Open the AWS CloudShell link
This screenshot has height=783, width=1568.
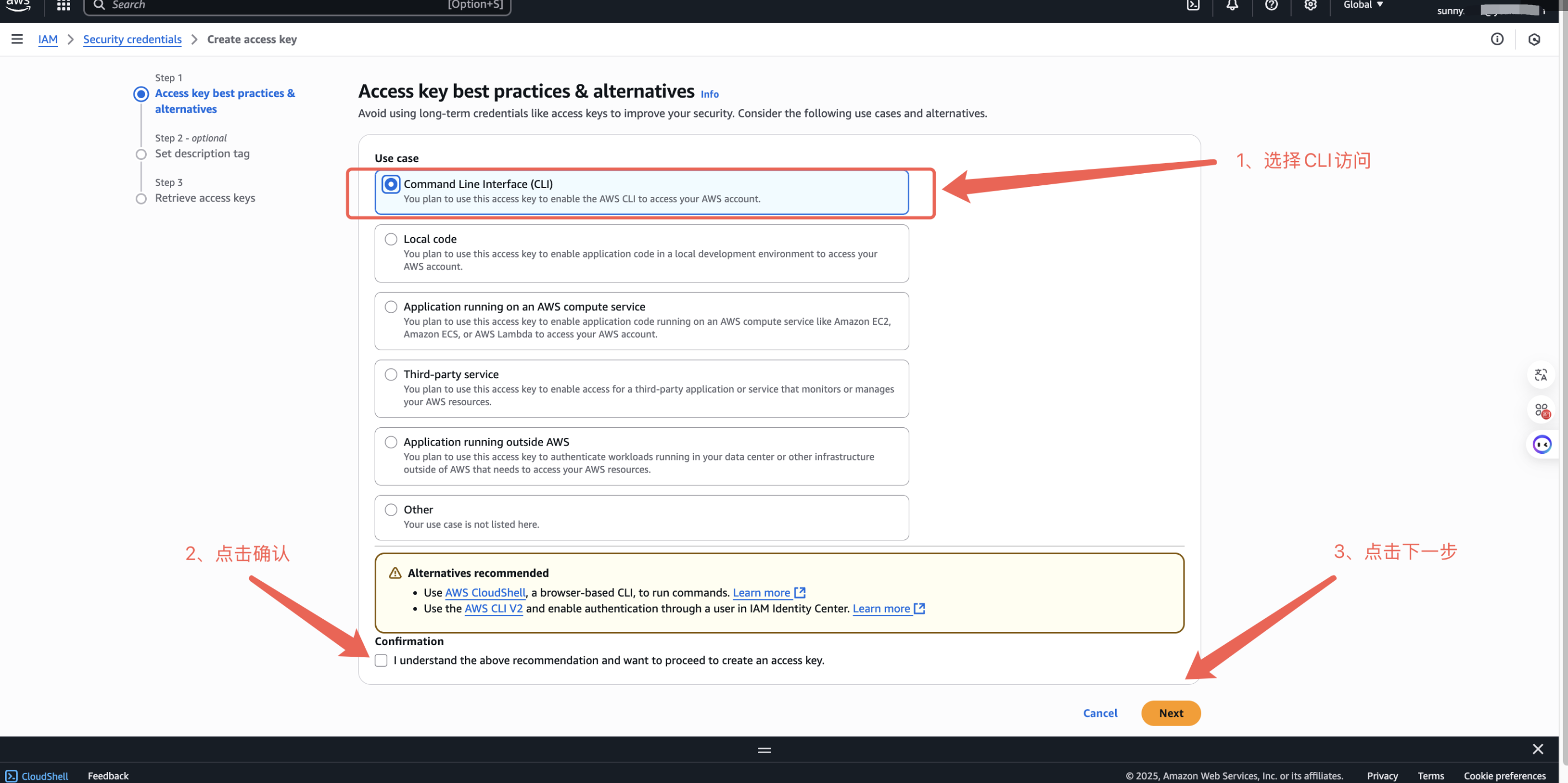click(484, 593)
